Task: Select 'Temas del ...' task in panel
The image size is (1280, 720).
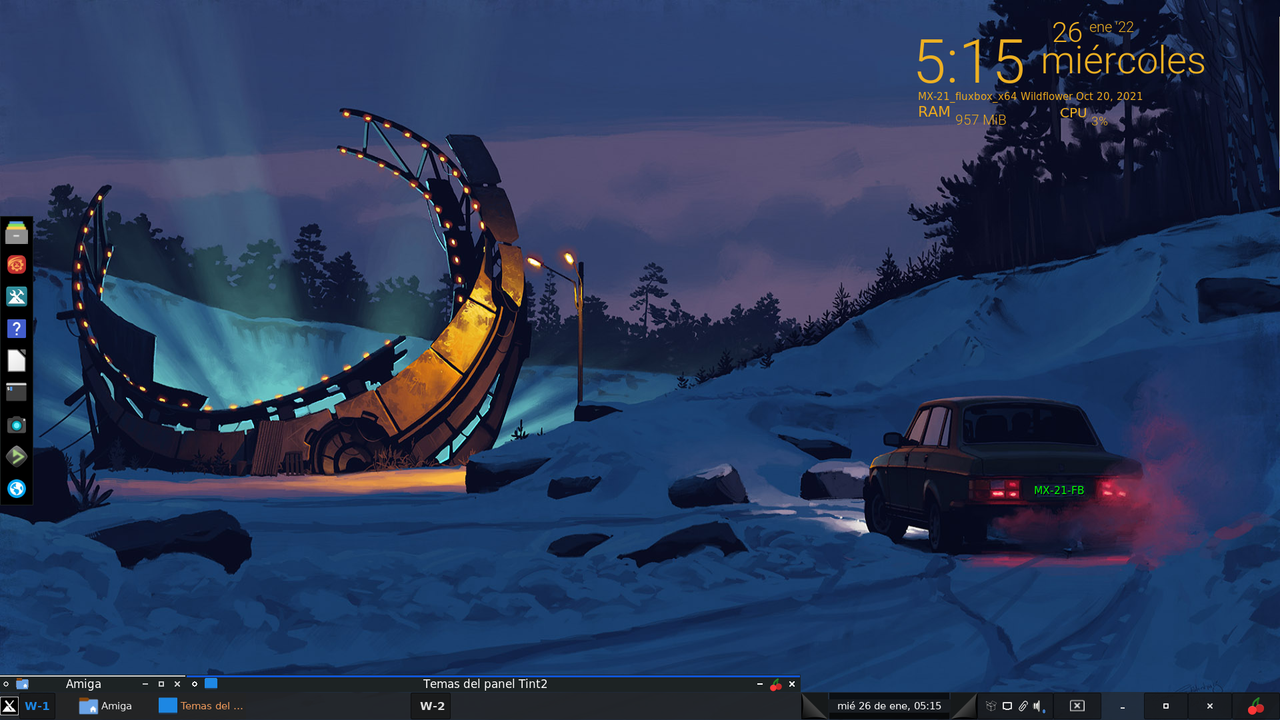Action: click(x=201, y=706)
